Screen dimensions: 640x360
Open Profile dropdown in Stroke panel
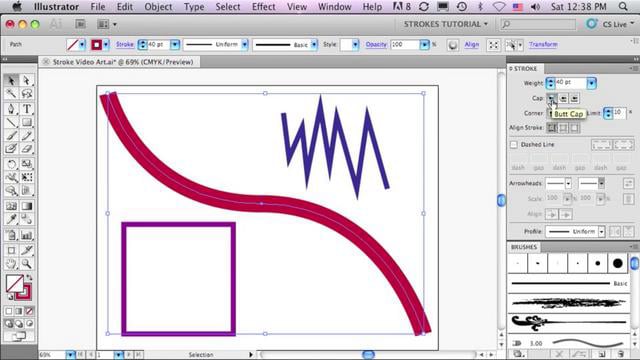click(601, 231)
